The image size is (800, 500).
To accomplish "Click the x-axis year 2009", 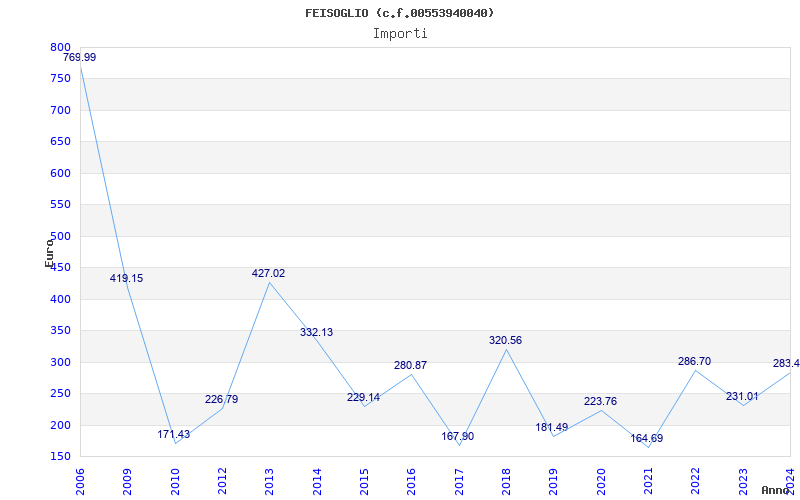I will tap(128, 482).
